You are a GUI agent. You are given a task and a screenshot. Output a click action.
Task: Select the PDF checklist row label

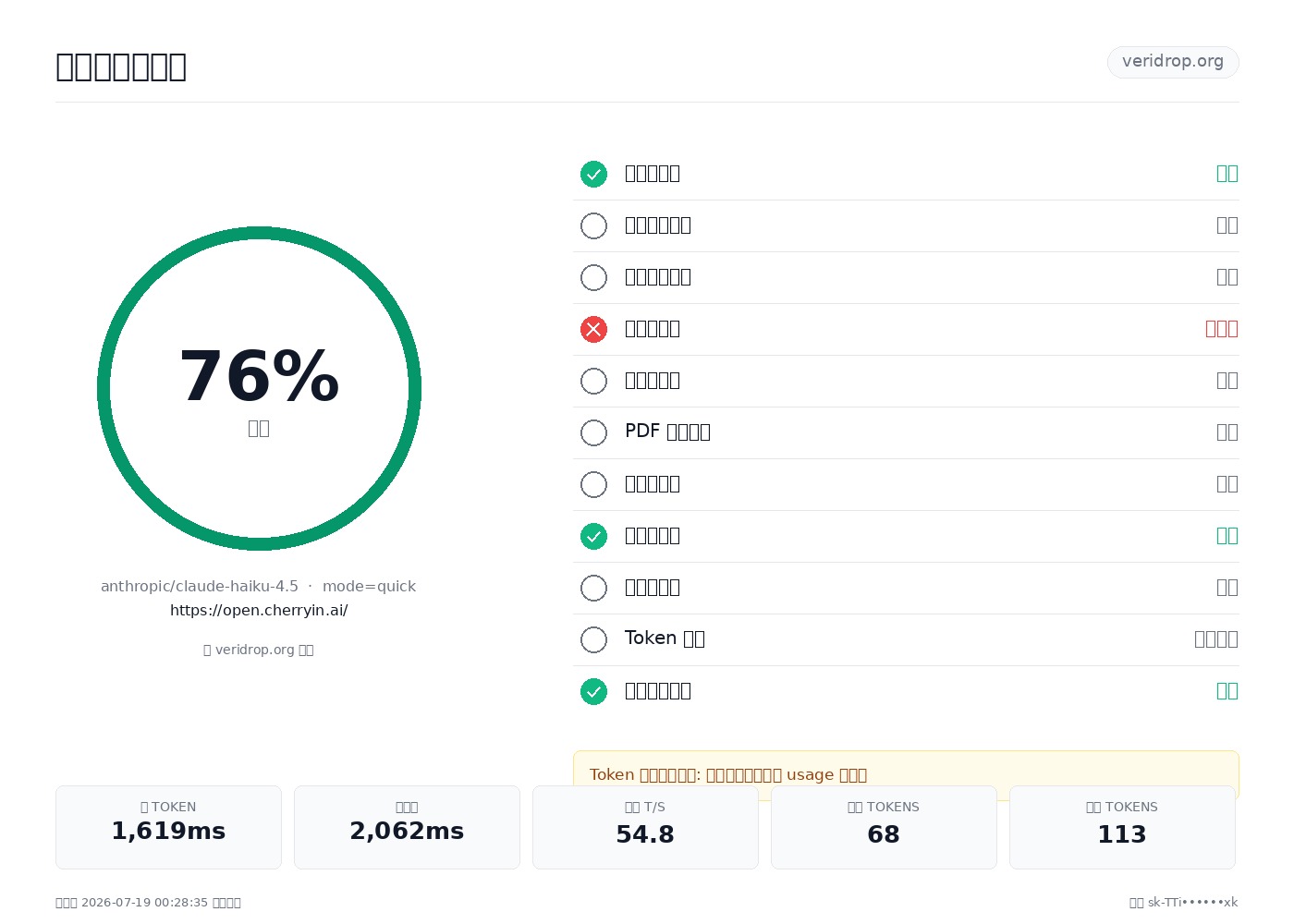click(667, 432)
